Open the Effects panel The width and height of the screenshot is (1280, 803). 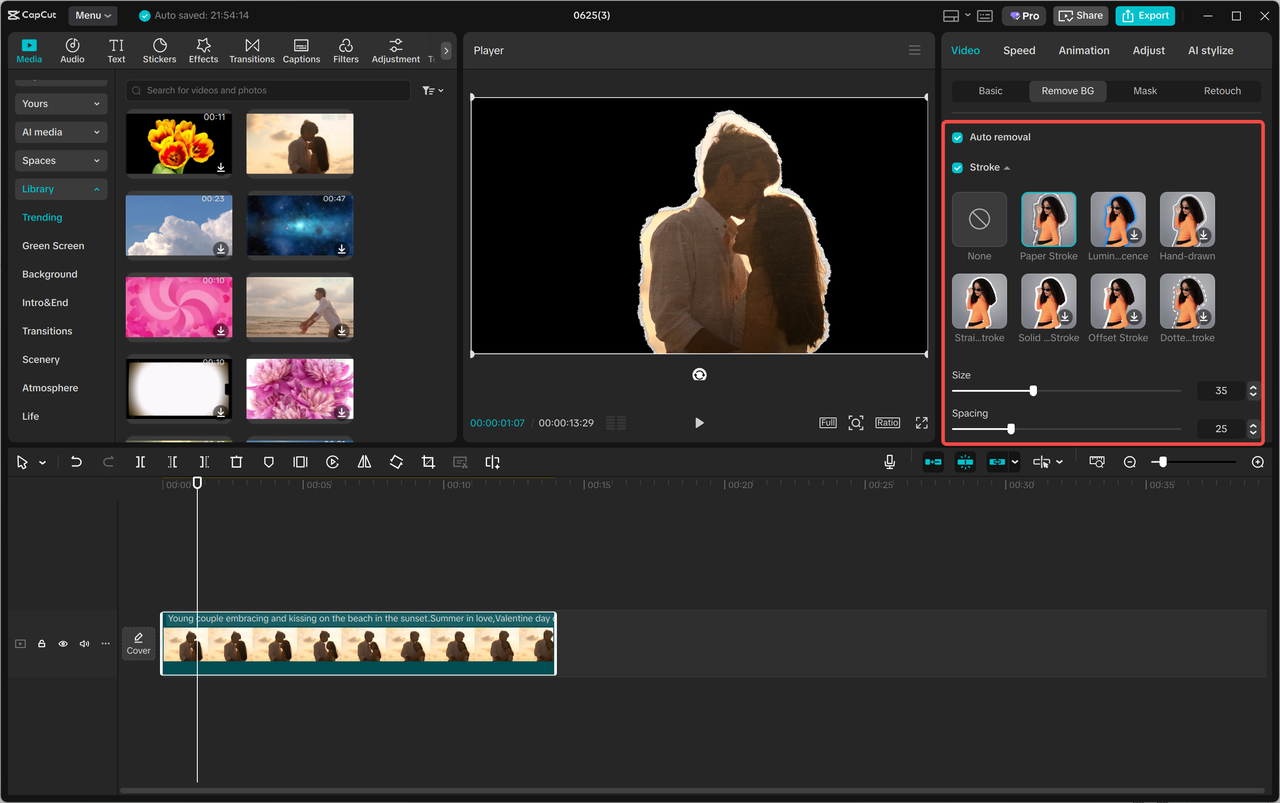coord(203,51)
